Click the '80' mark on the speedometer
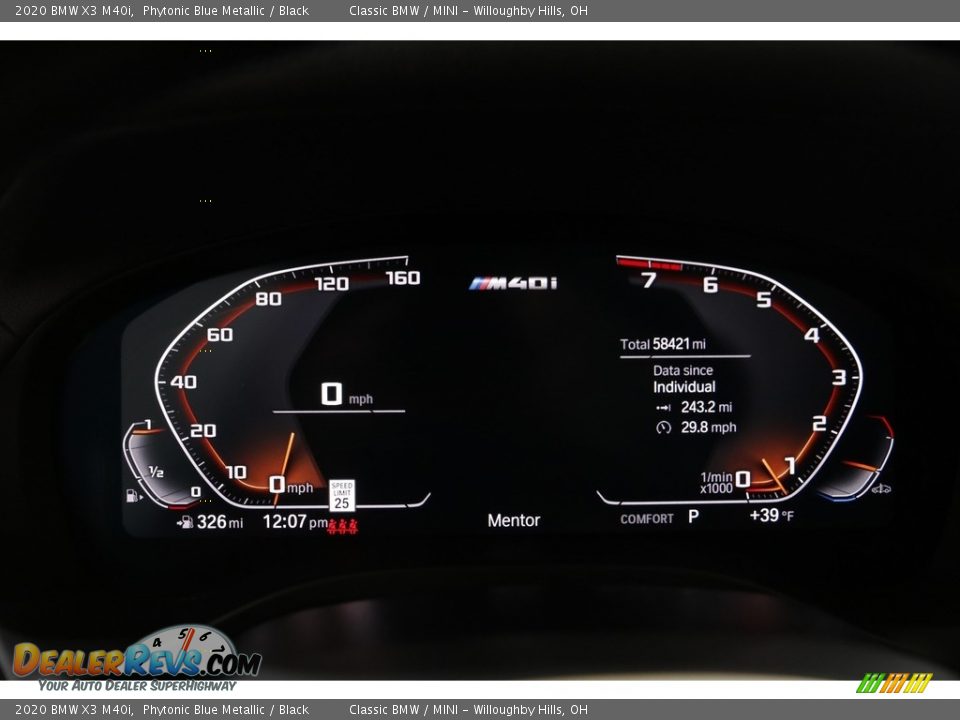 268,299
